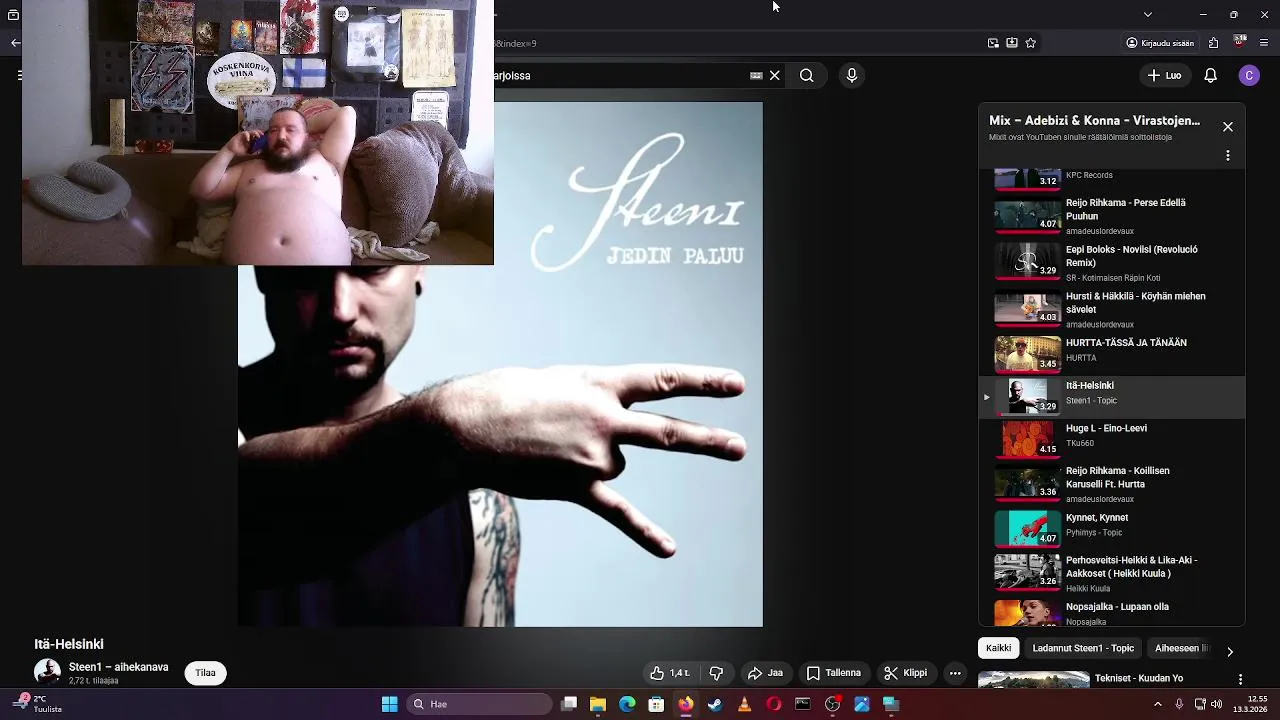
Task: Switch to Firefox on the taskbar
Action: (685, 704)
